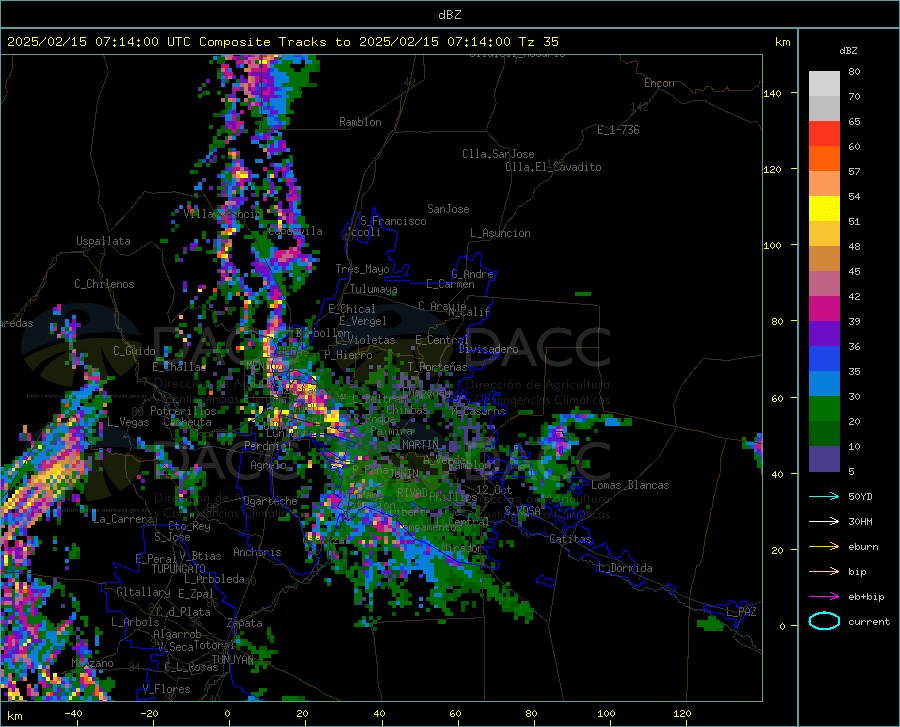The image size is (900, 727).
Task: Click the Uspallata town label
Action: click(103, 241)
